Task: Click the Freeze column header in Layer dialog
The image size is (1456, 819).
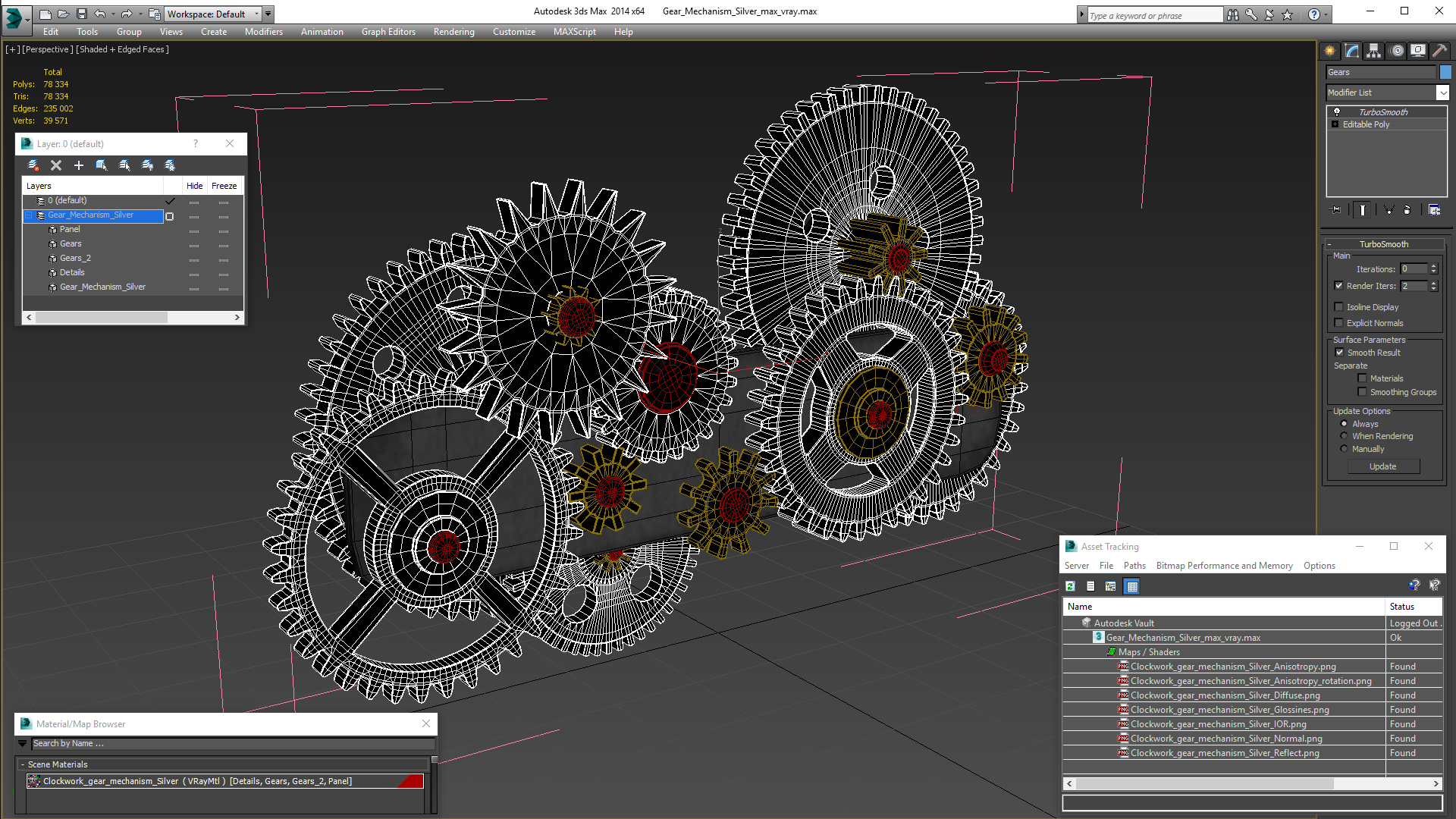Action: coord(224,186)
